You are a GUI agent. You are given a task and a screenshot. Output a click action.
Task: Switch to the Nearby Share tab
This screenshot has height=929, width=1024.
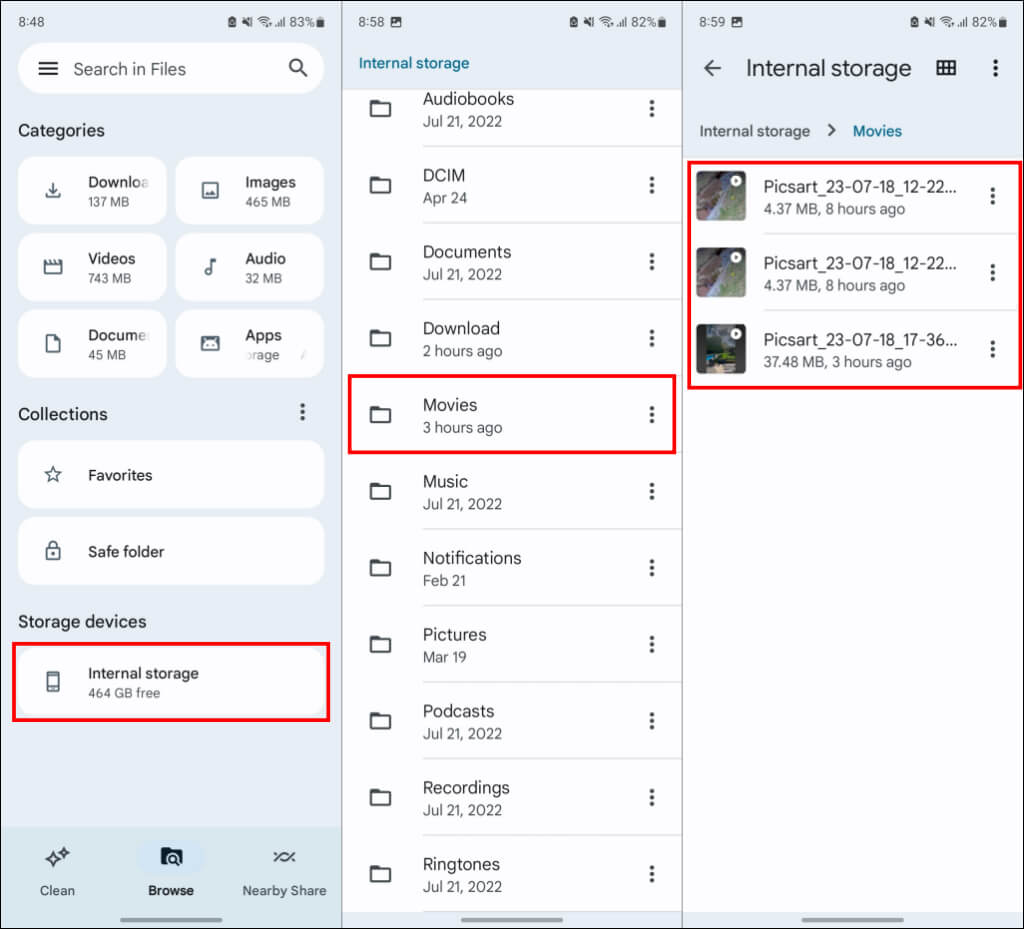284,870
